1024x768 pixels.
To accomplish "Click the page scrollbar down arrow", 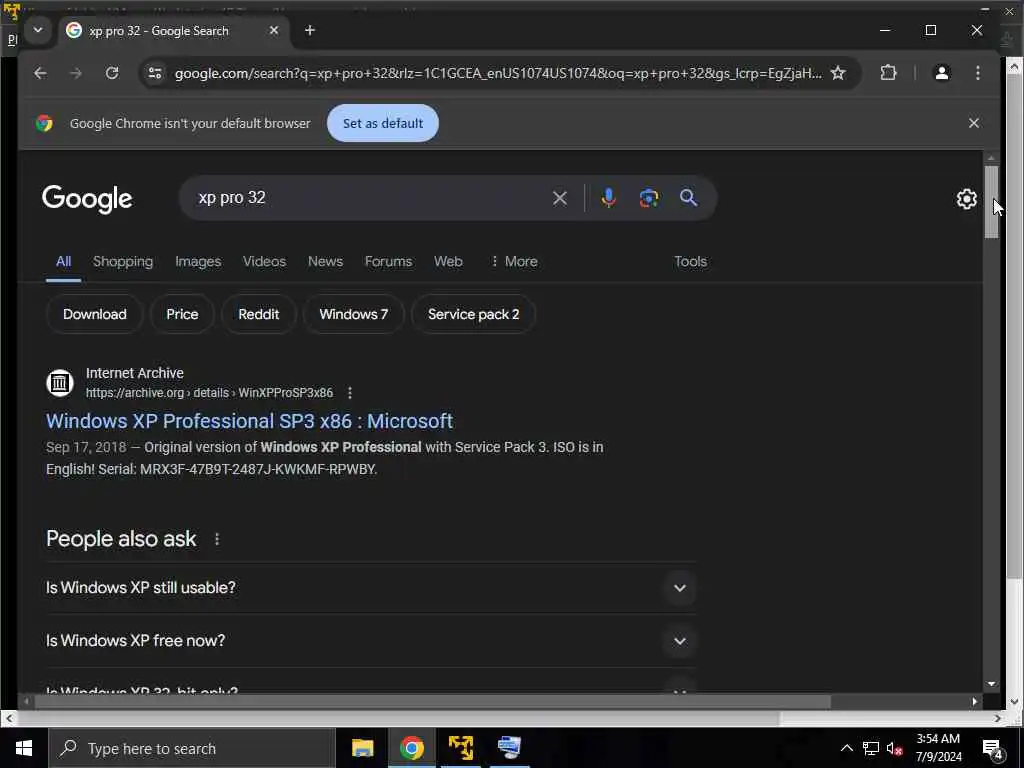I will tap(992, 684).
